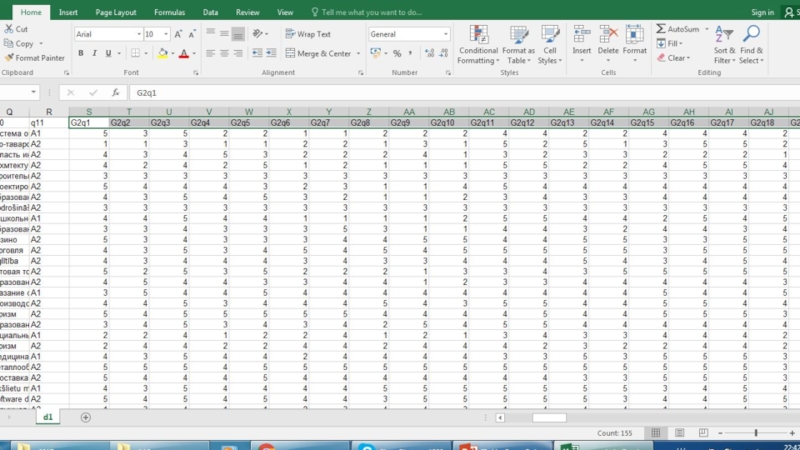This screenshot has width=800, height=450.
Task: Click the Format Painter brush icon
Action: click(8, 58)
